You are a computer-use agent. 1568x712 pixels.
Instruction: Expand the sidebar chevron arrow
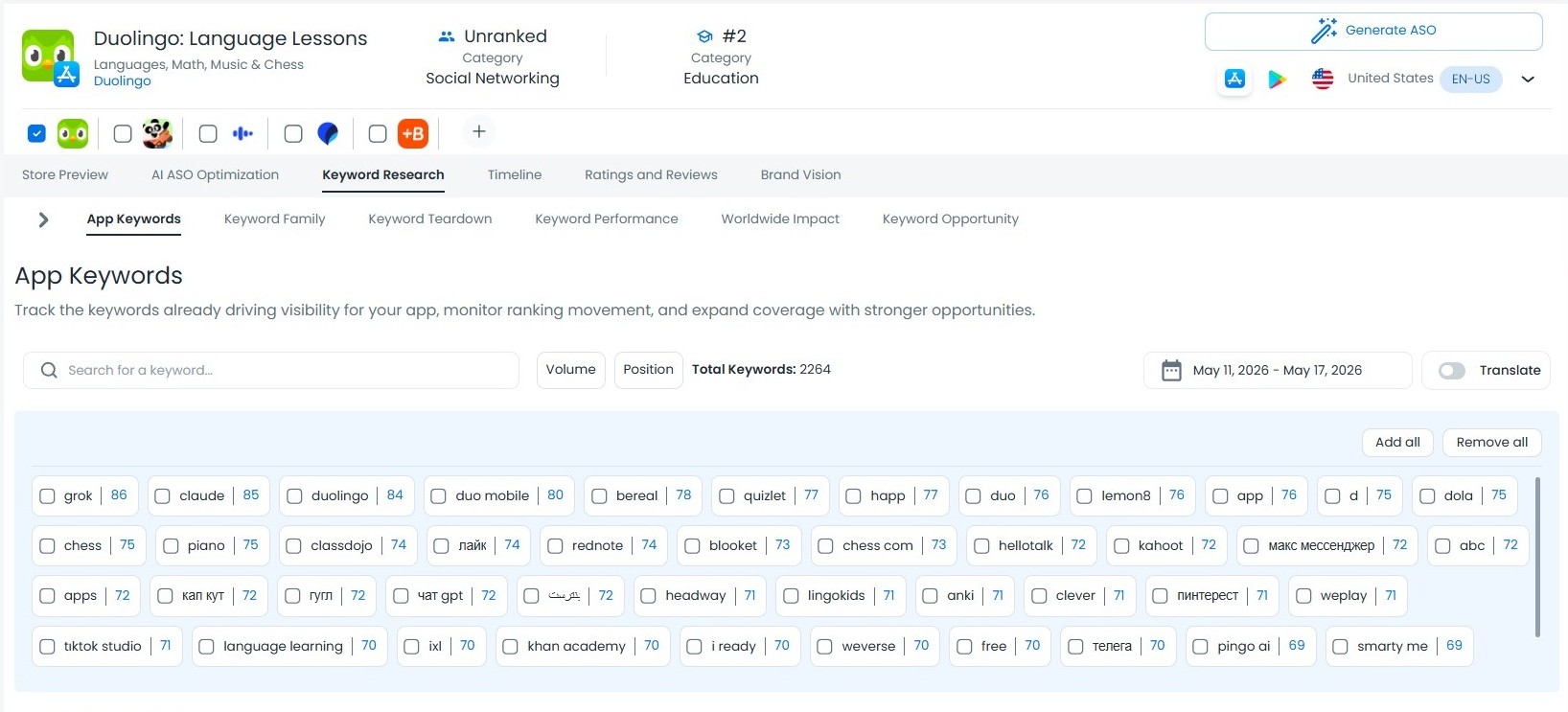tap(42, 219)
